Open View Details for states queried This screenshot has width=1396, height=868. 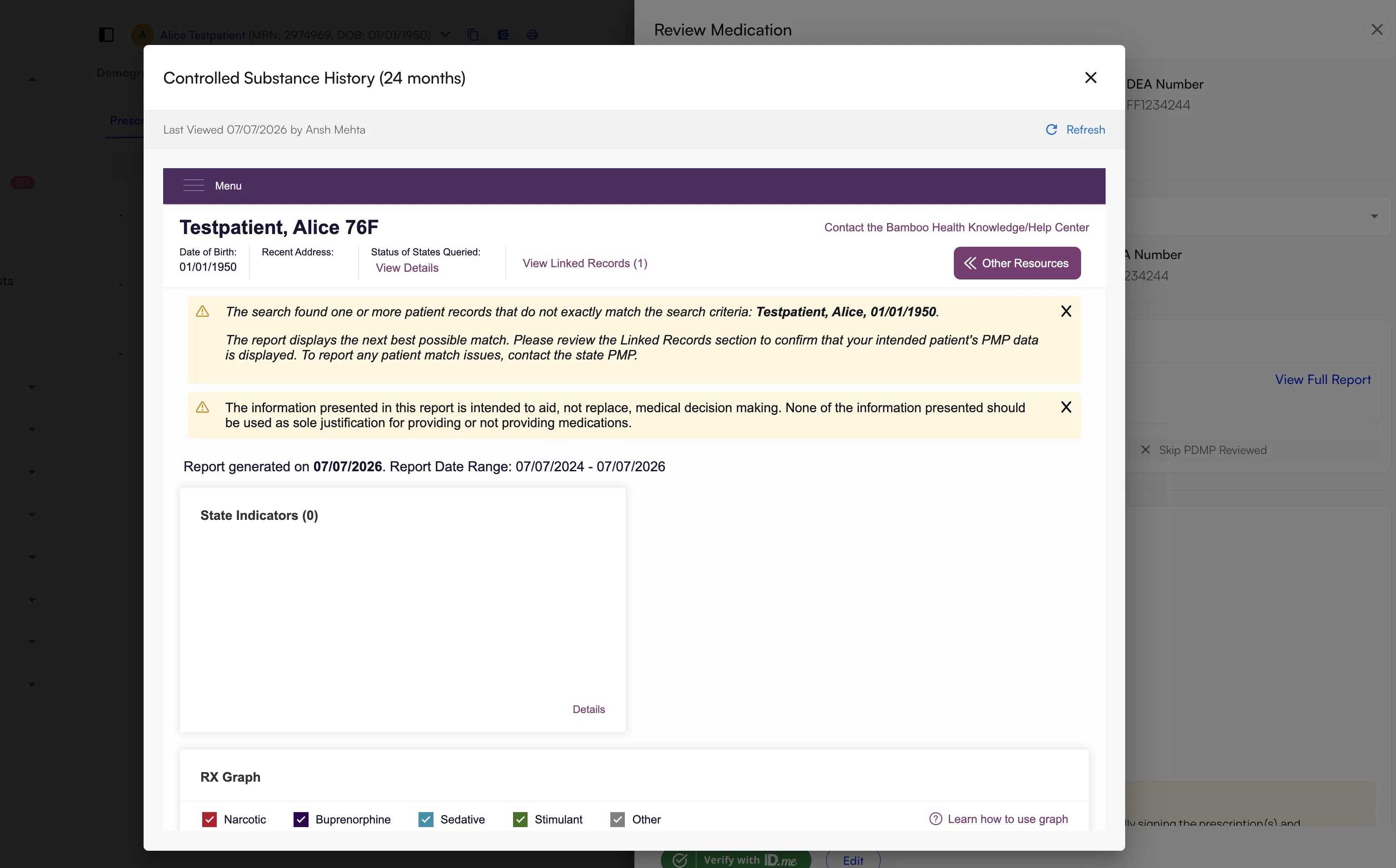407,268
